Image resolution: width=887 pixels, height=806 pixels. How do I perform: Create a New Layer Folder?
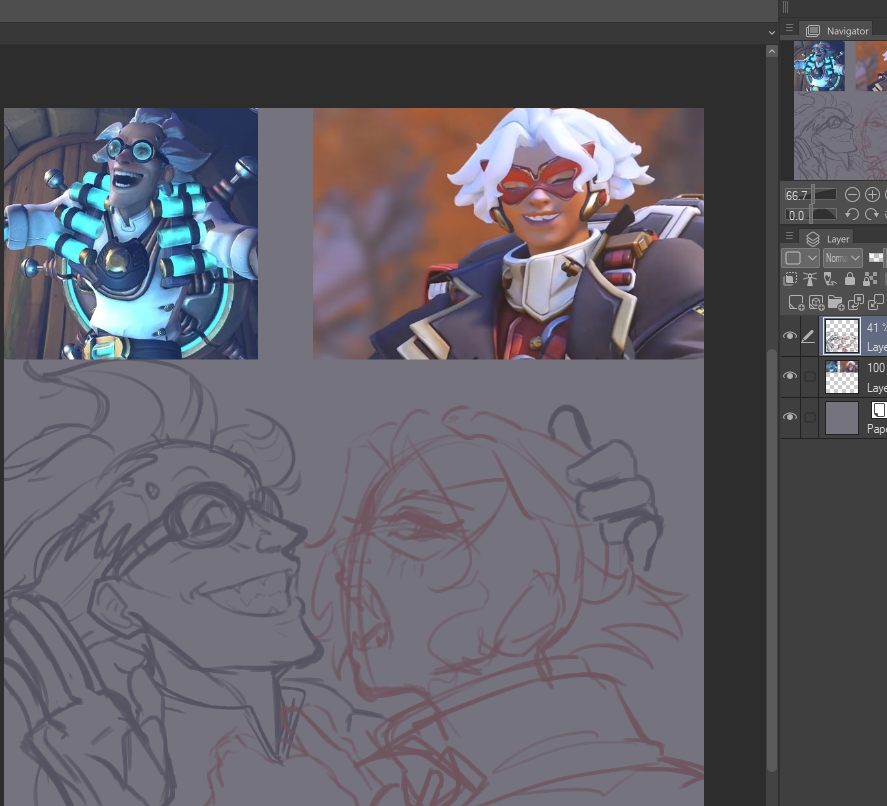tap(836, 303)
